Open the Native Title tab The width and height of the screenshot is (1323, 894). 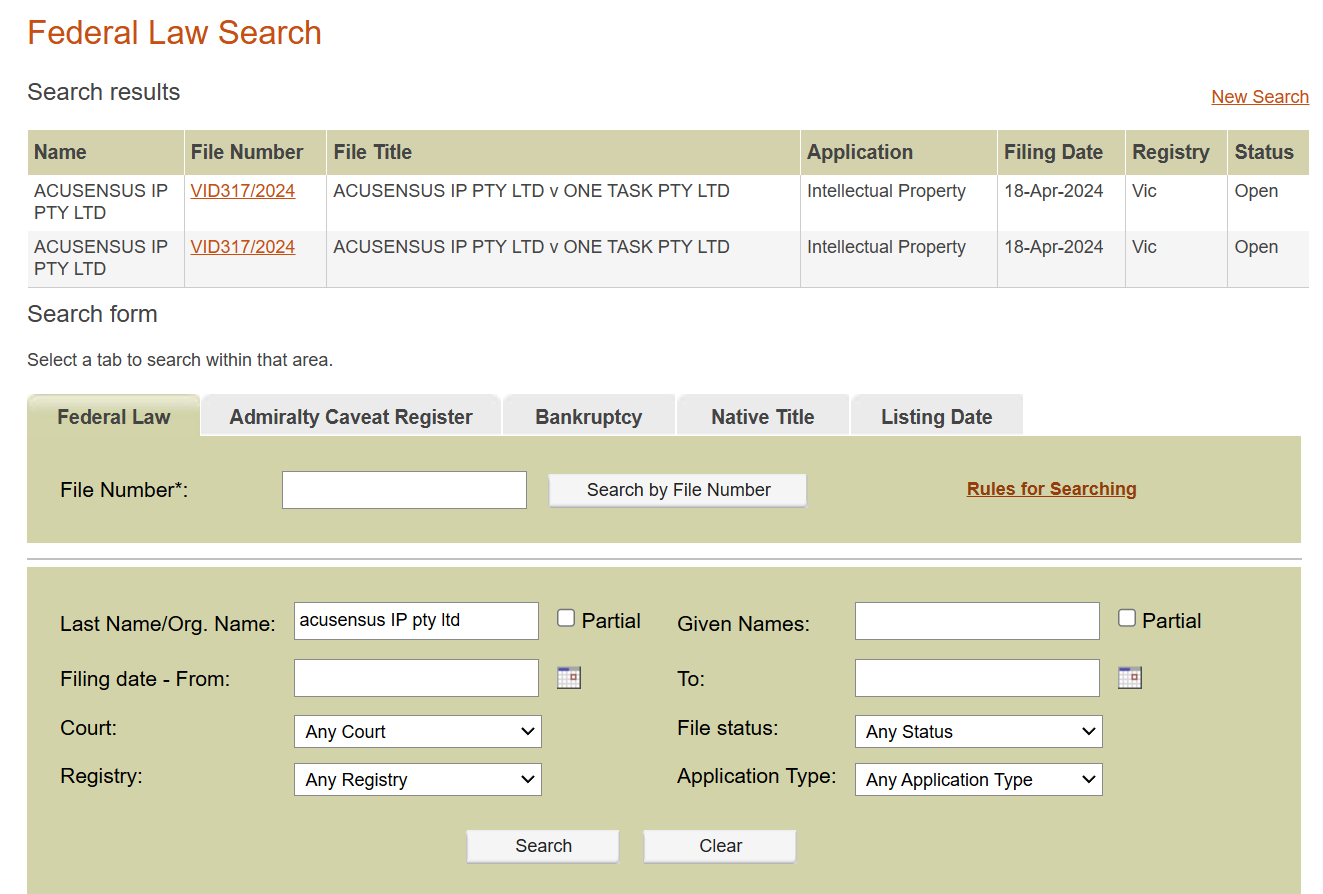pos(762,417)
